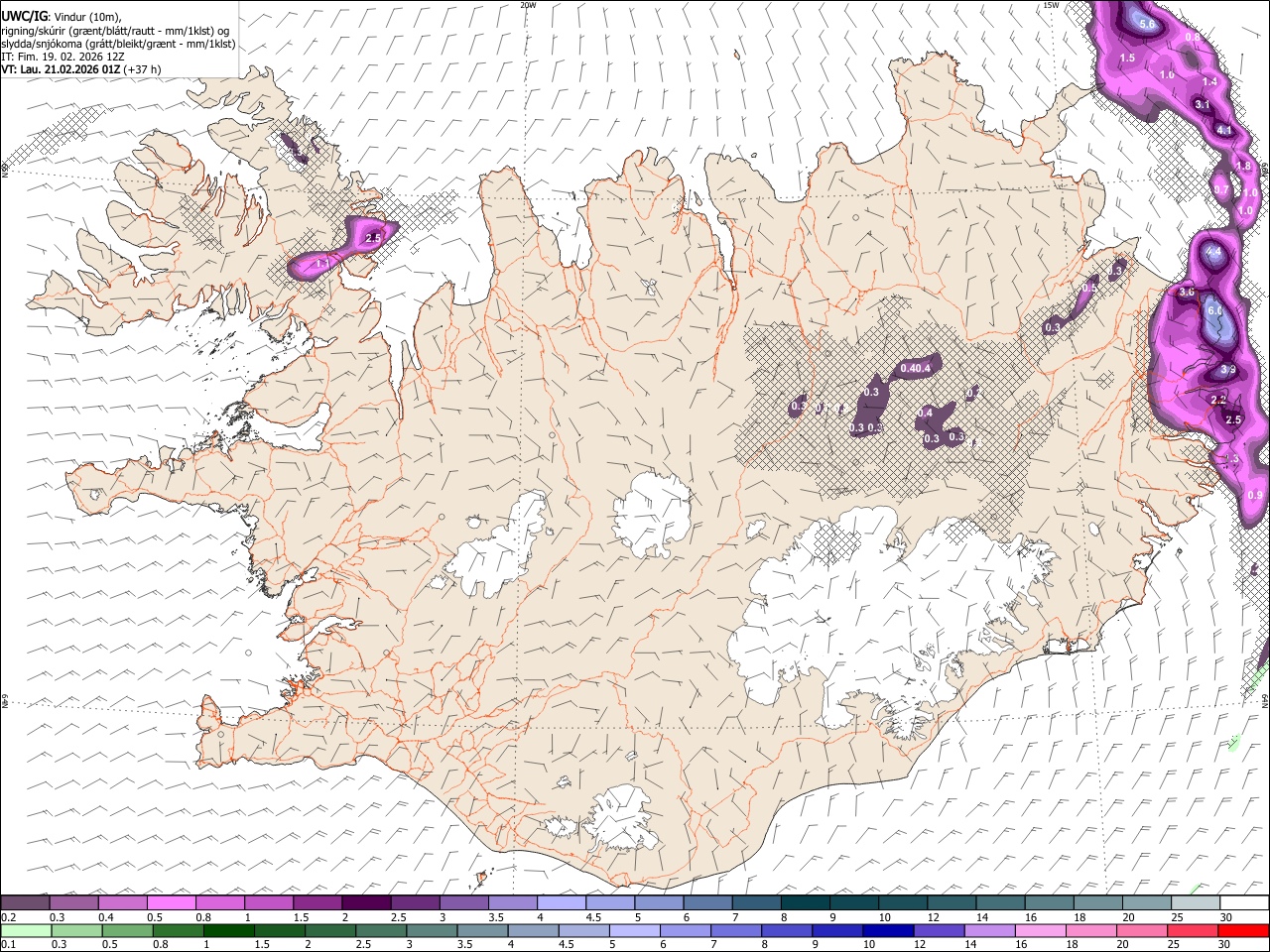The height and width of the screenshot is (952, 1270).
Task: Click the '30' label on the lower legend row
Action: tap(1225, 945)
